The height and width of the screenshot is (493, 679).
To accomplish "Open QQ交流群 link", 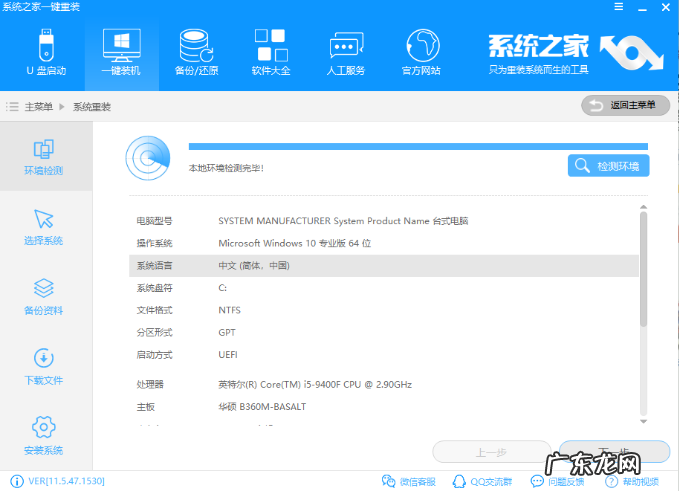I will [x=482, y=481].
